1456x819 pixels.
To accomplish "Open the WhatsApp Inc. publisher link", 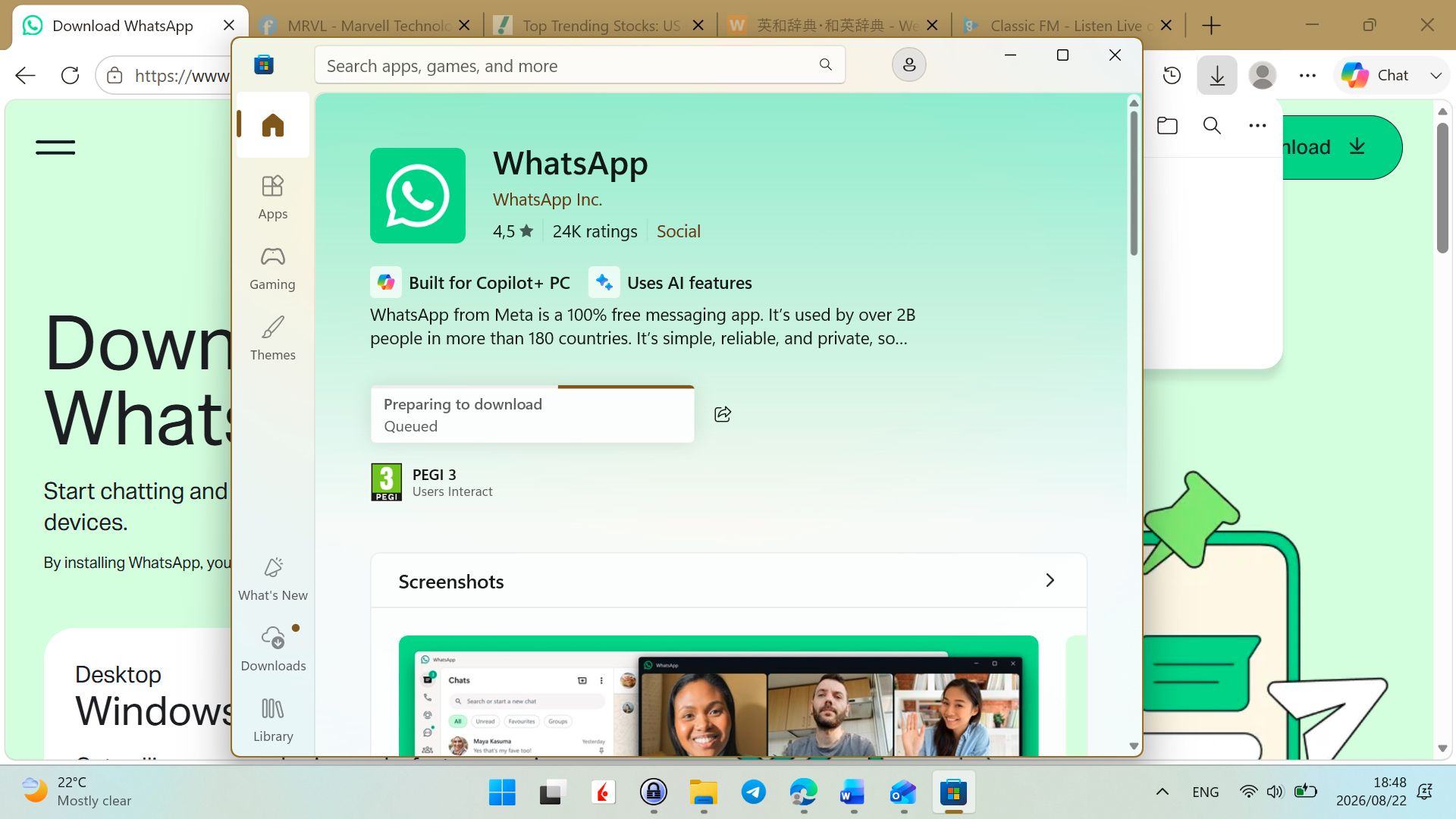I will (548, 199).
